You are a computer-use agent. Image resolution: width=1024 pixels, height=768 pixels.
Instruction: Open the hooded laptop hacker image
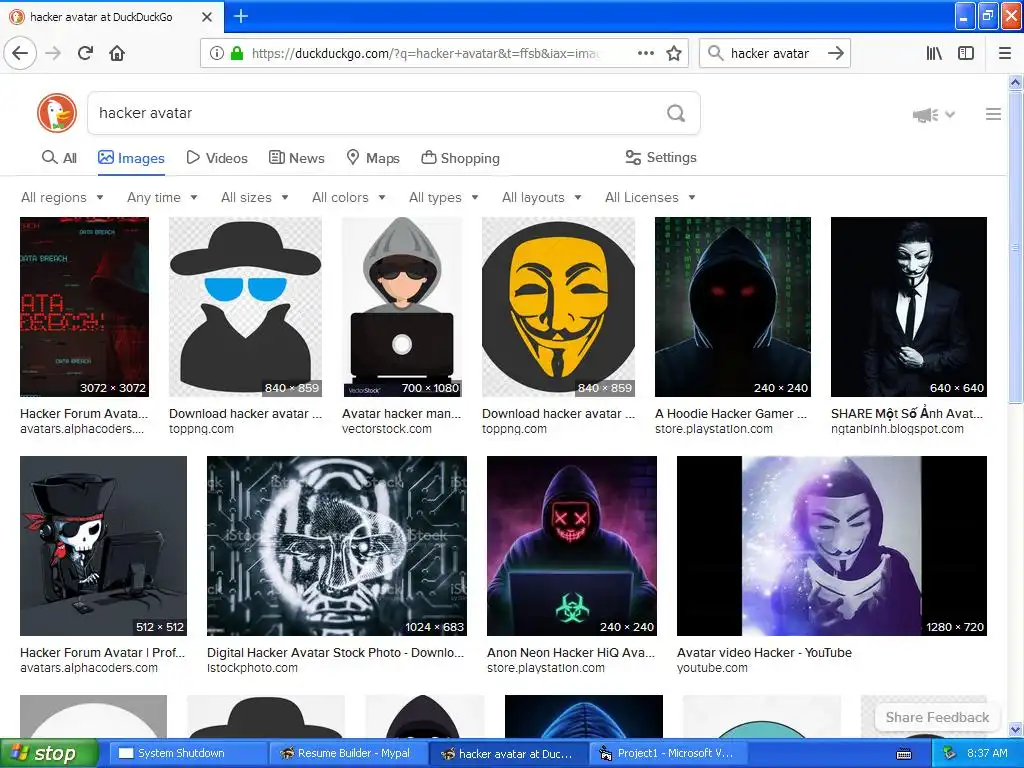[x=402, y=307]
